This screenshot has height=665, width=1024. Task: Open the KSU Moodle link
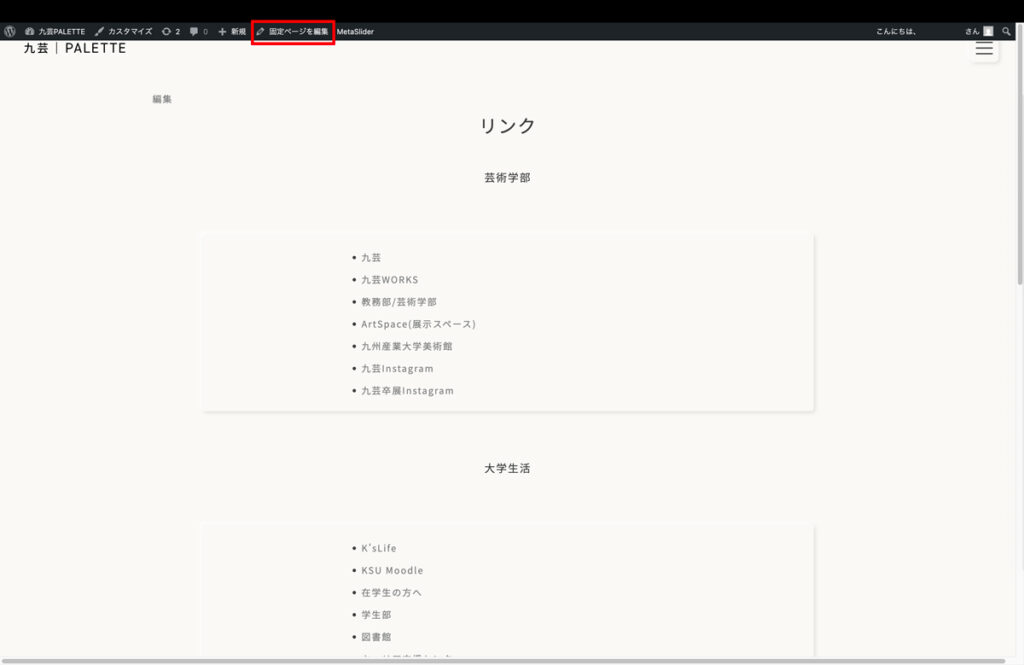tap(392, 571)
